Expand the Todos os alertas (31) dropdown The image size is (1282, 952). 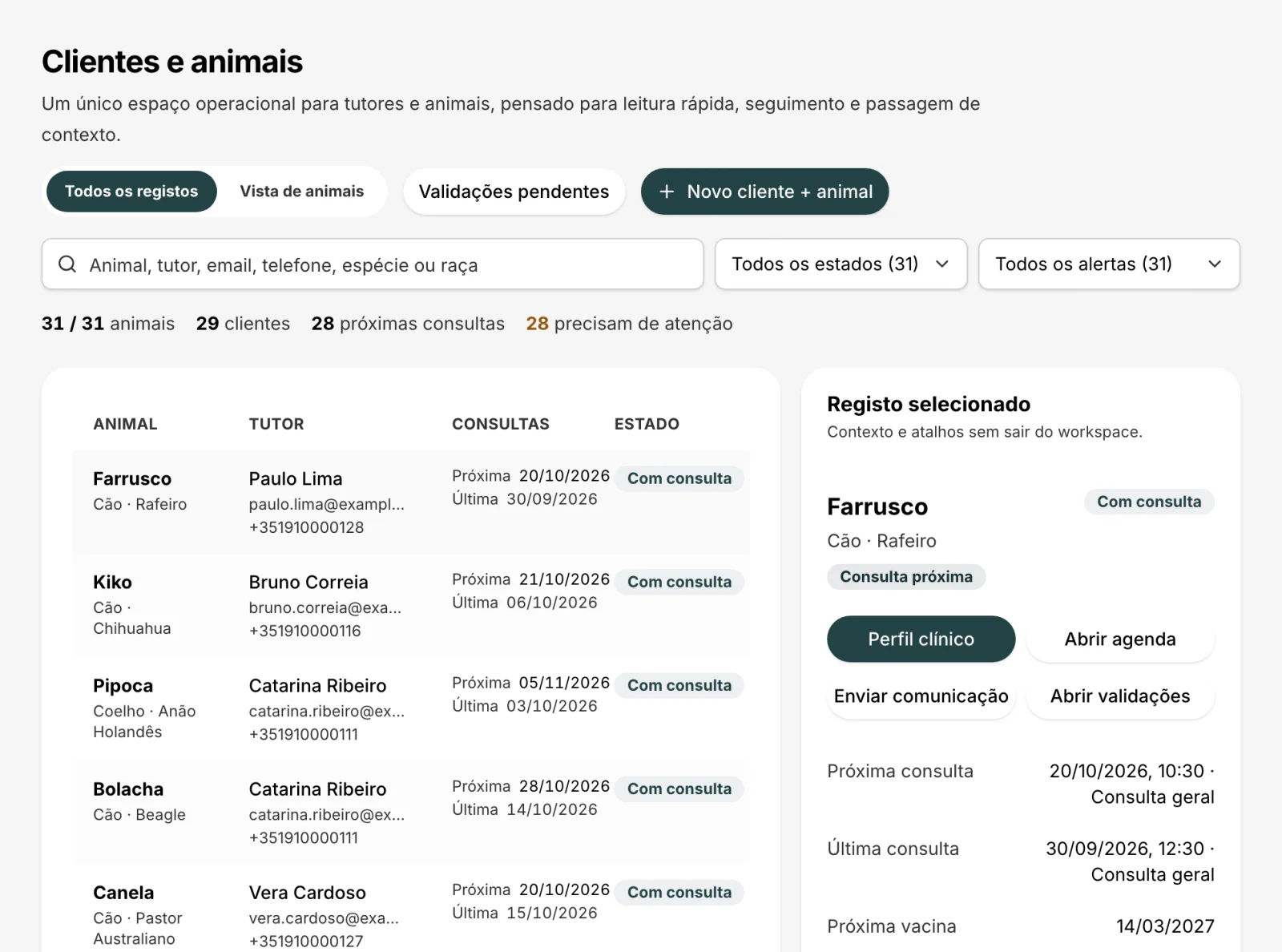[x=1109, y=264]
